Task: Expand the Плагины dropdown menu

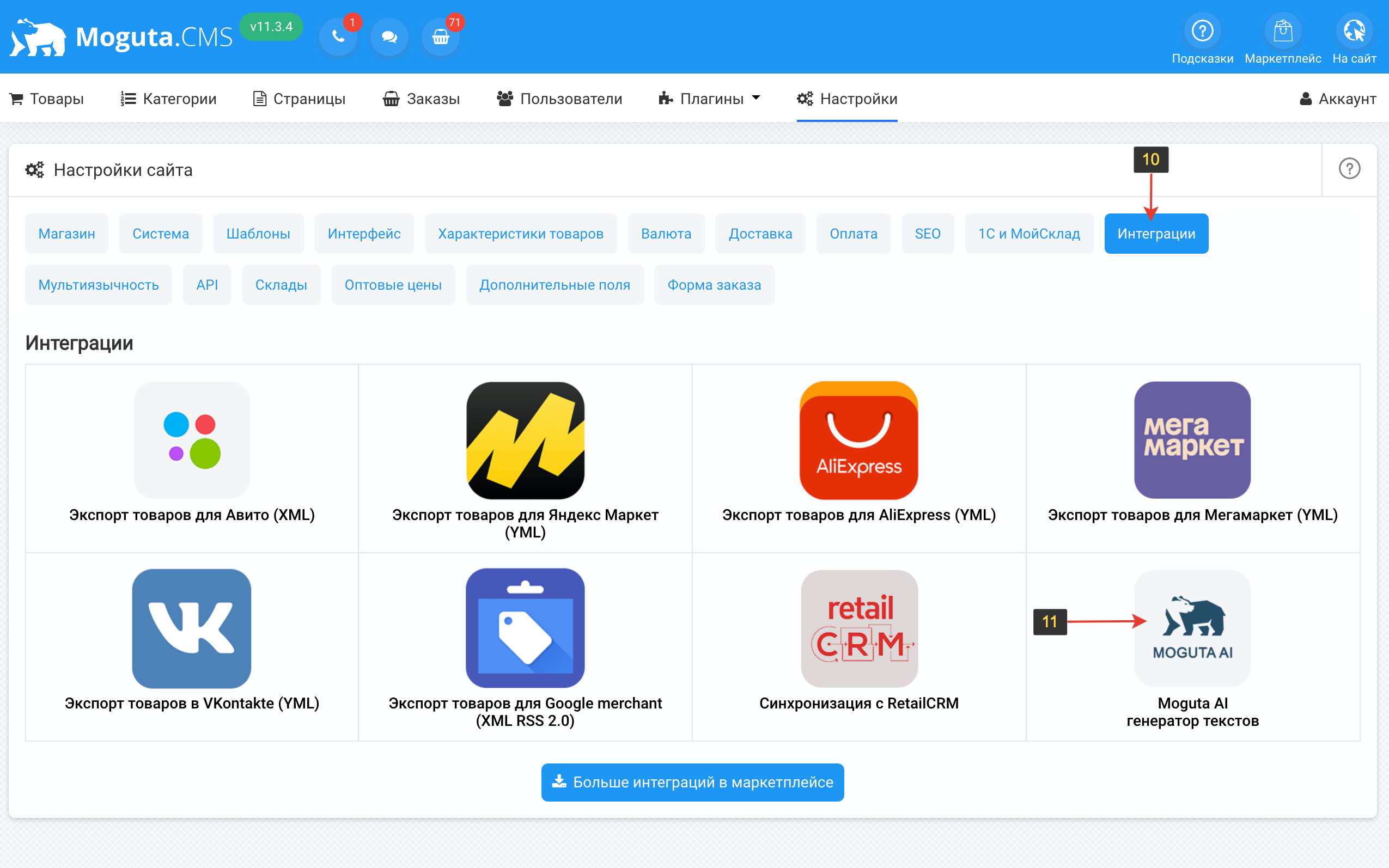Action: click(x=710, y=99)
